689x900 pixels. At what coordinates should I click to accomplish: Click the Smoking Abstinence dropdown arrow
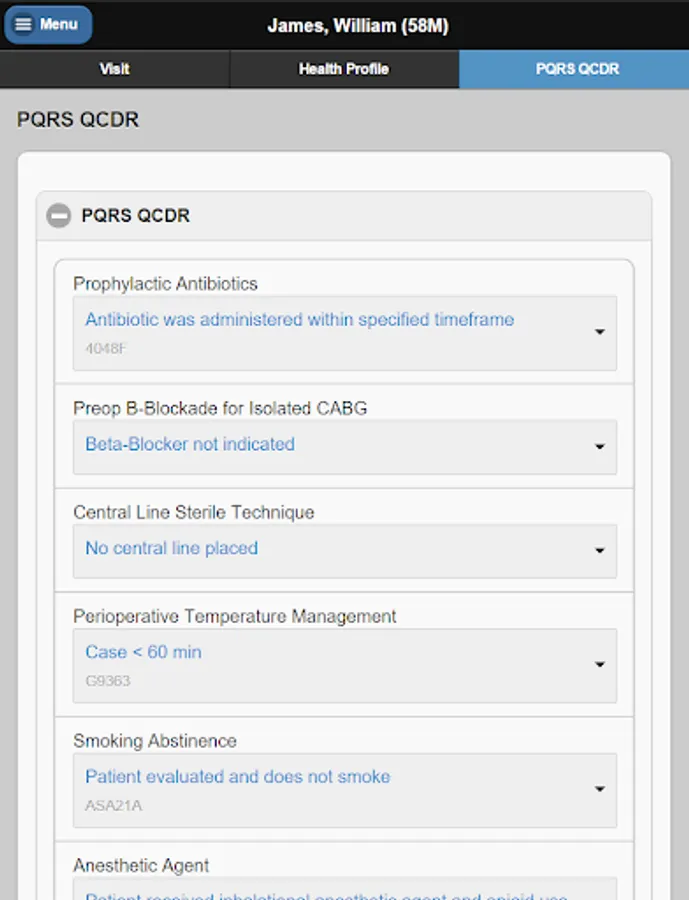pos(599,789)
